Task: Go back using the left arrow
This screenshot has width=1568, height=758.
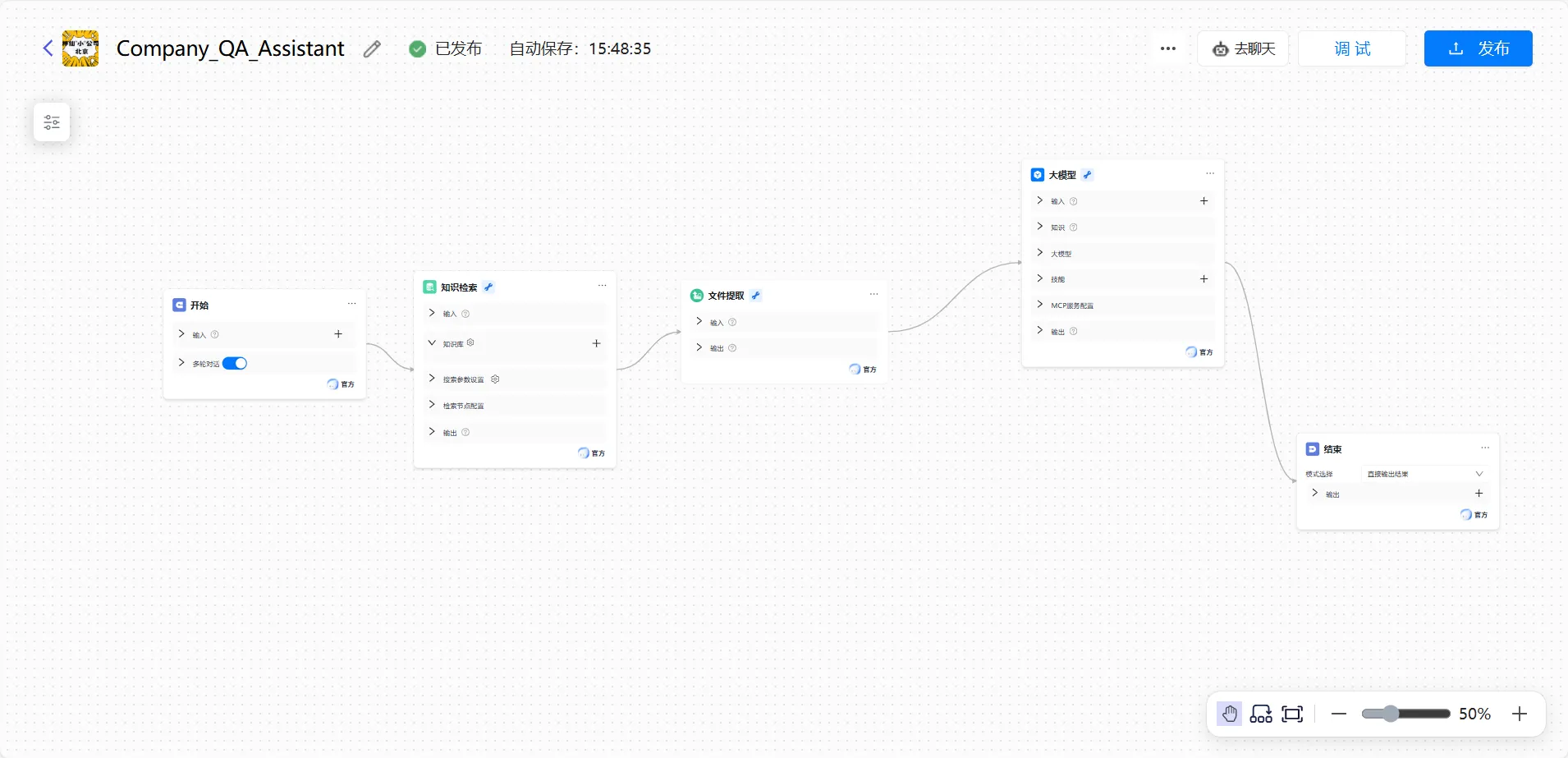Action: pos(48,48)
